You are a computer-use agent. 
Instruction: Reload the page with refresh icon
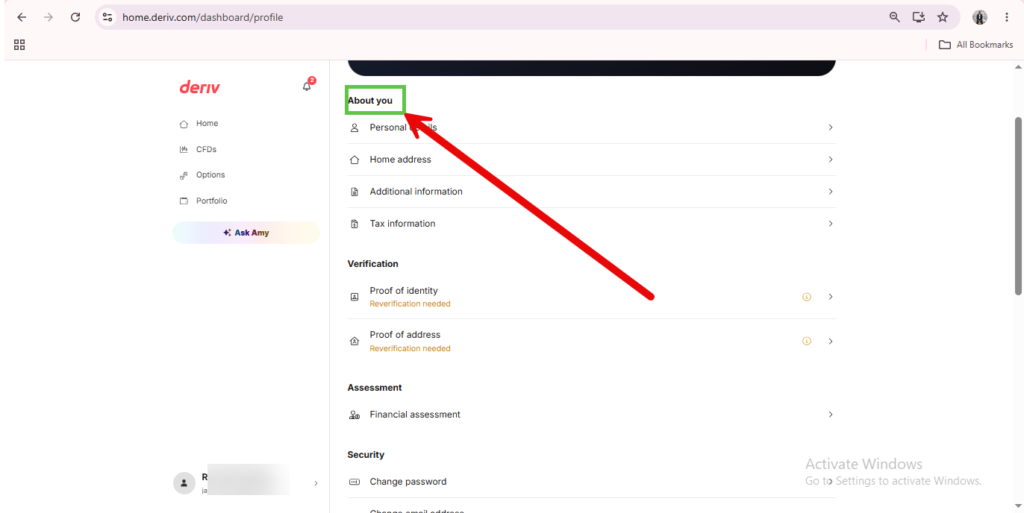tap(75, 18)
